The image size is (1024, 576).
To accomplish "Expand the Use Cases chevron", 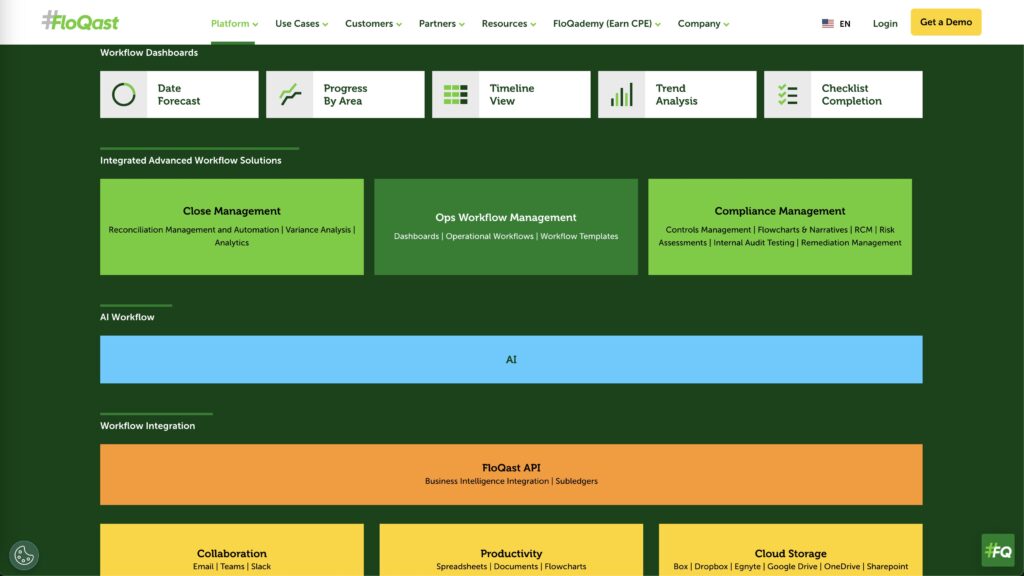I will 325,24.
